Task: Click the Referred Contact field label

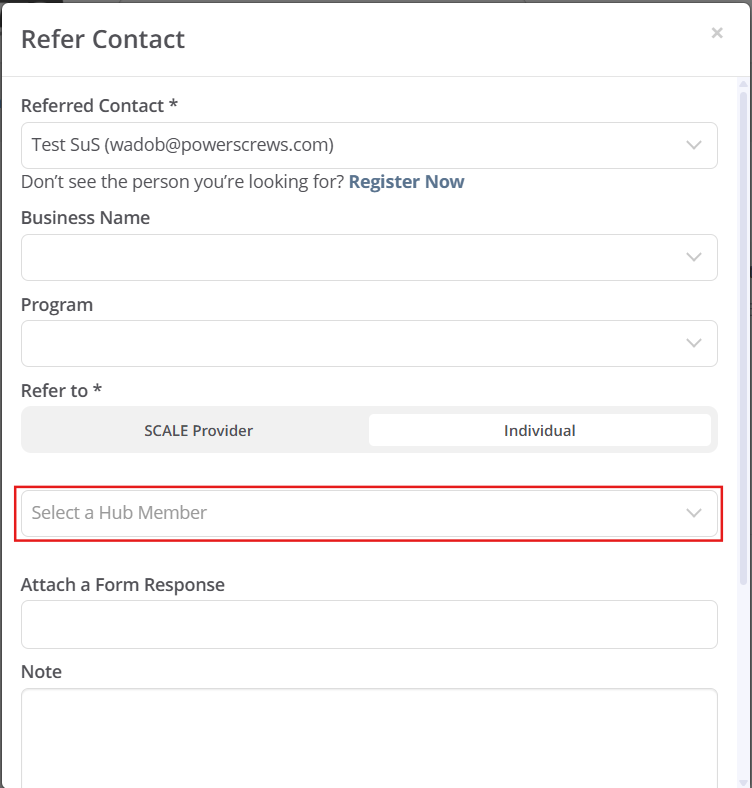Action: [99, 106]
